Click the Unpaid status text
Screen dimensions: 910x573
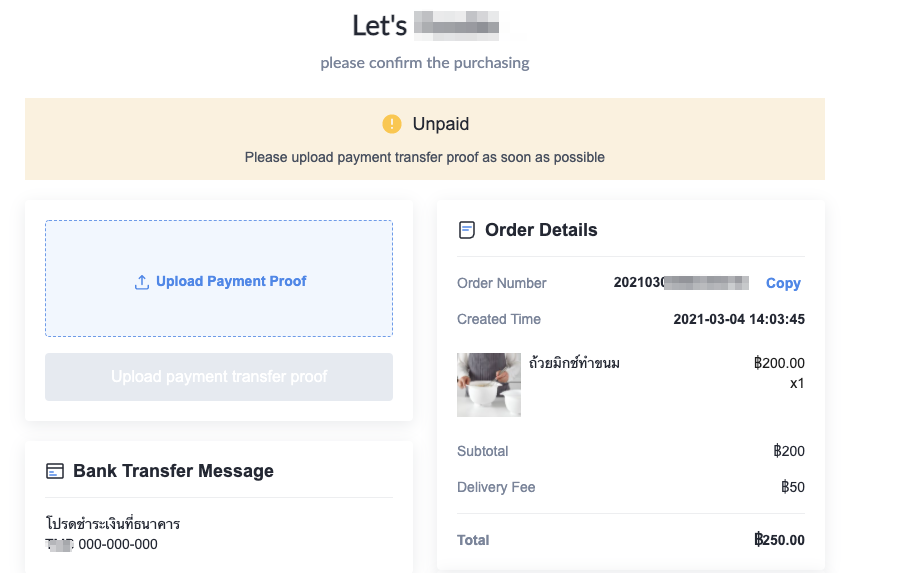tap(440, 124)
